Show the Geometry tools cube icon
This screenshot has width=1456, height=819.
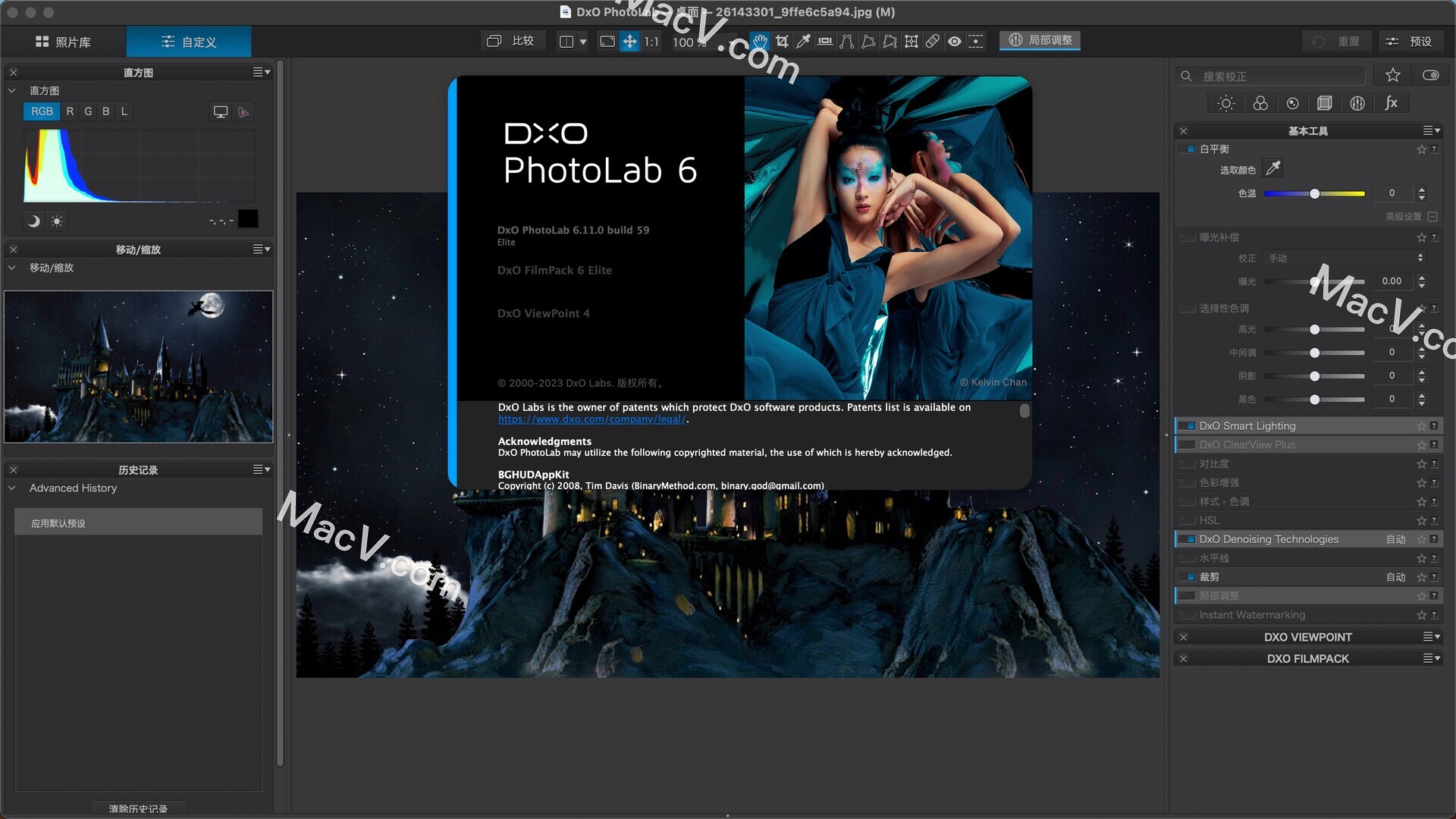[1325, 103]
